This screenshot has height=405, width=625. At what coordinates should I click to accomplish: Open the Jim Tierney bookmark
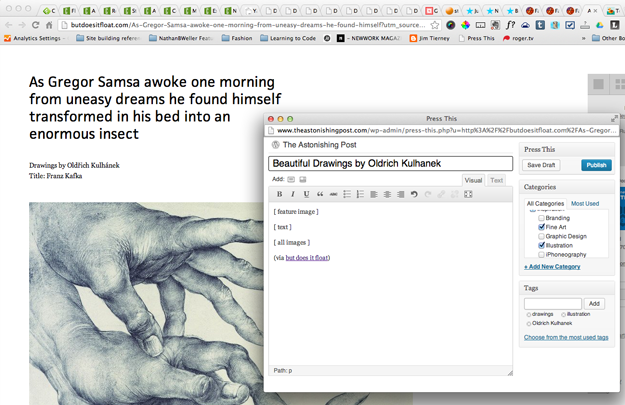click(x=430, y=38)
